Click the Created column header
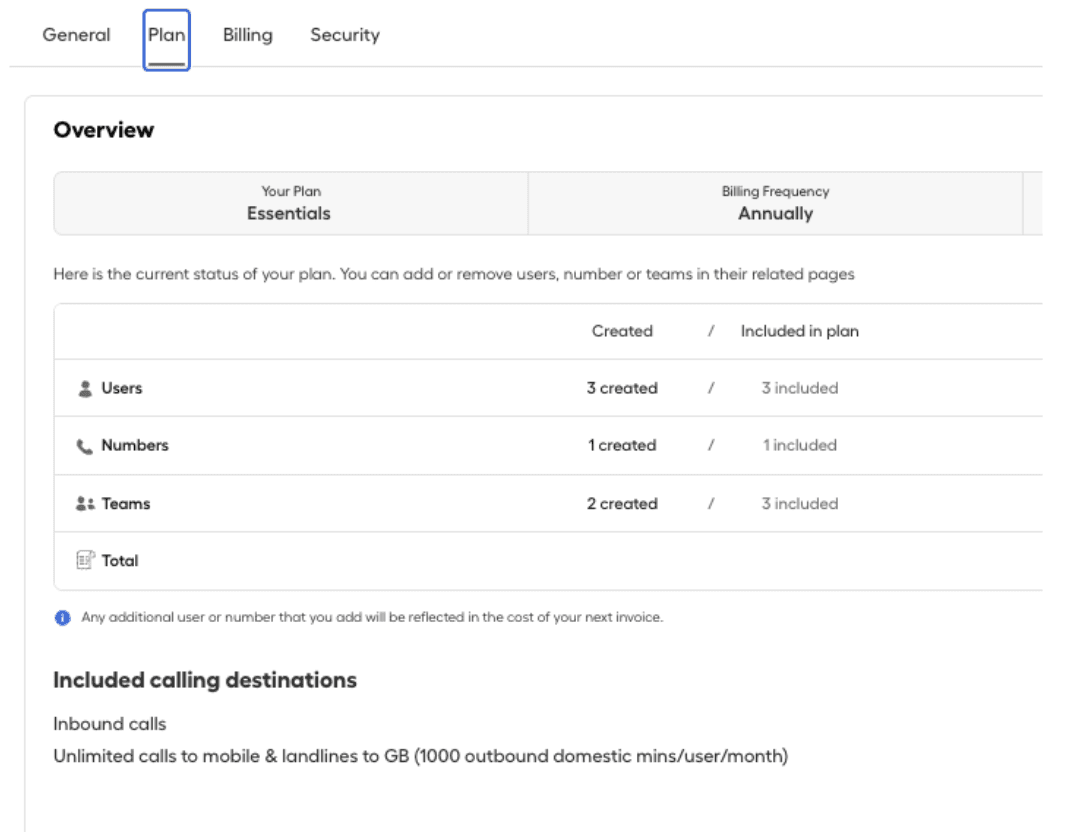This screenshot has height=840, width=1086. point(622,331)
